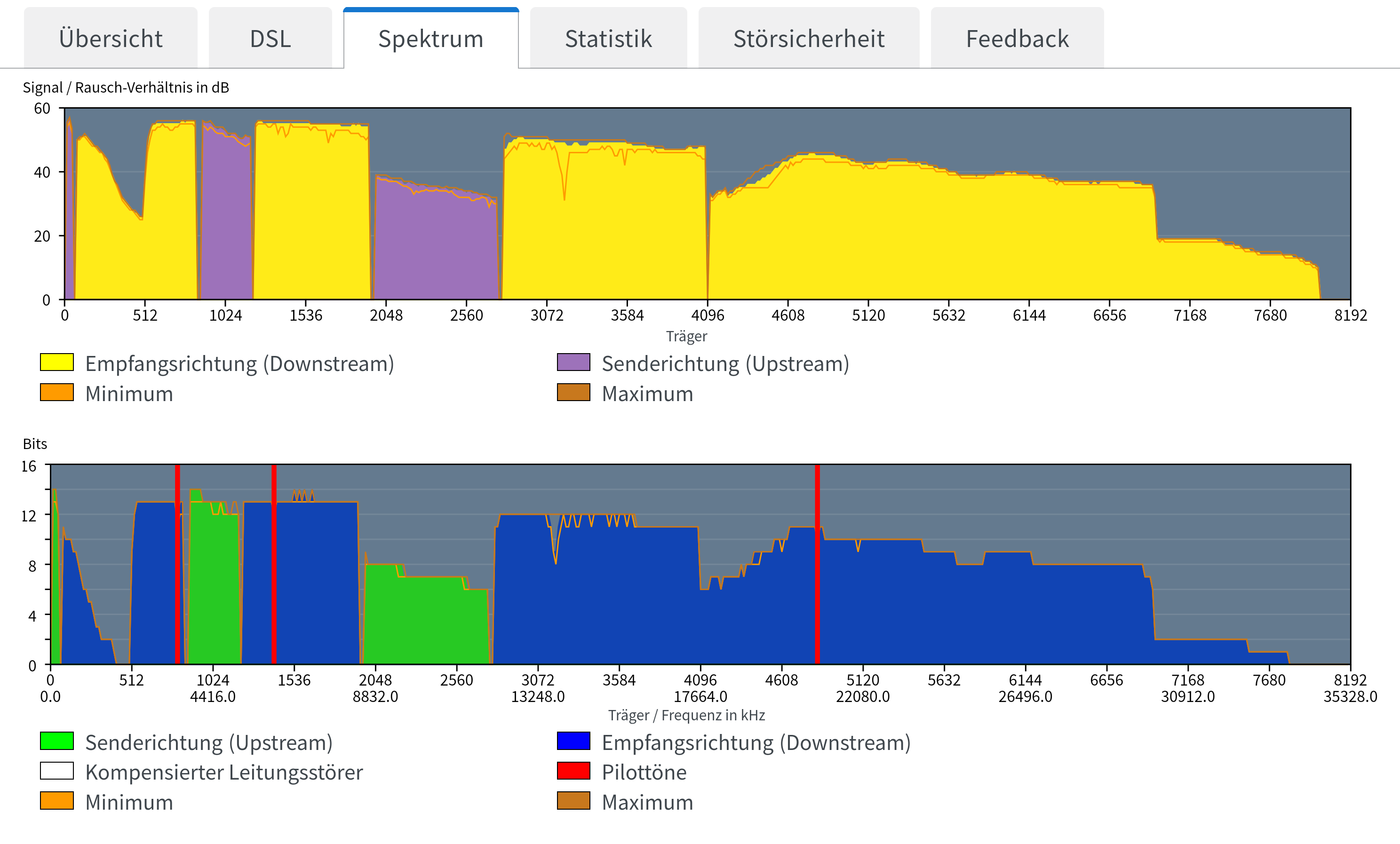1400x844 pixels.
Task: Click blue Empfangsrichtung swatch in Bits legend
Action: 574,741
